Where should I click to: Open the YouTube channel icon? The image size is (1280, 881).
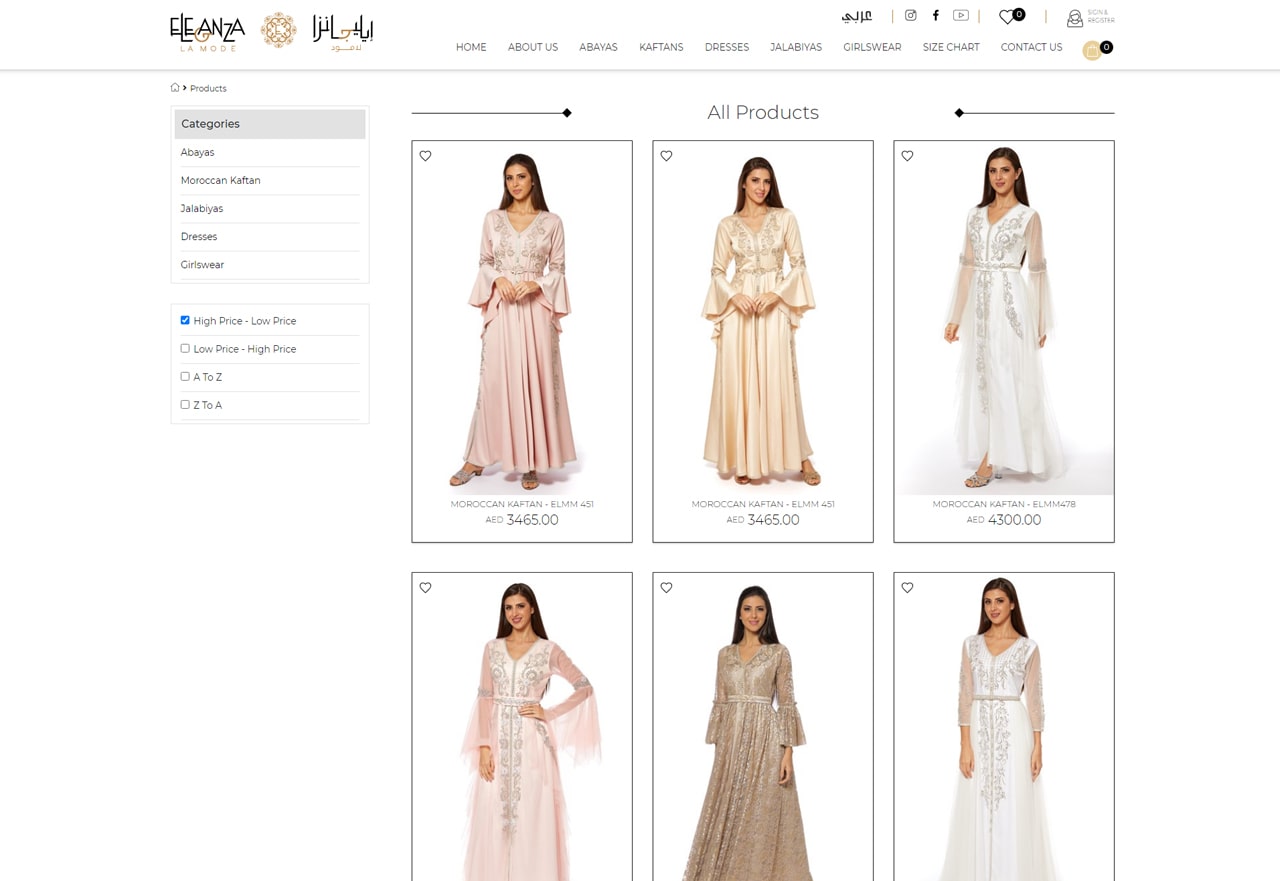click(961, 15)
